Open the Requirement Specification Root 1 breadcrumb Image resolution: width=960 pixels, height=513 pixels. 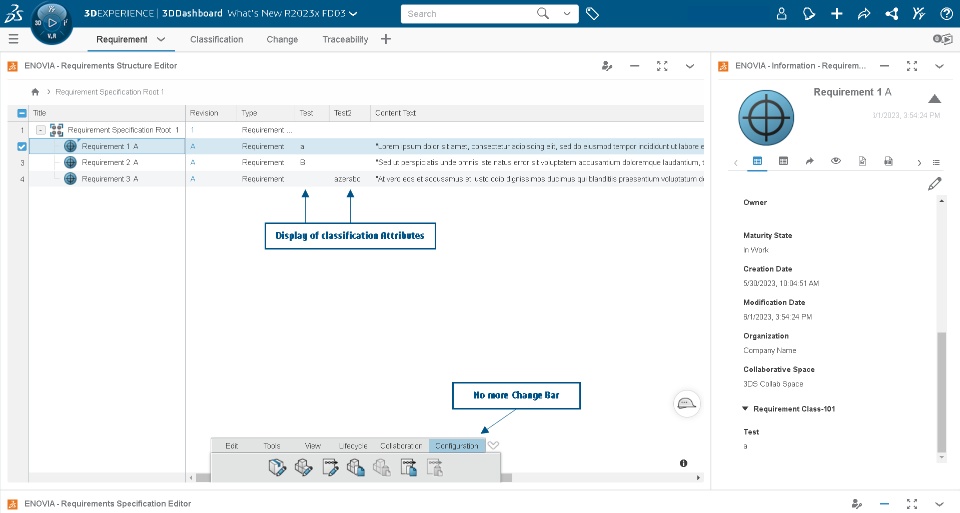(x=110, y=92)
